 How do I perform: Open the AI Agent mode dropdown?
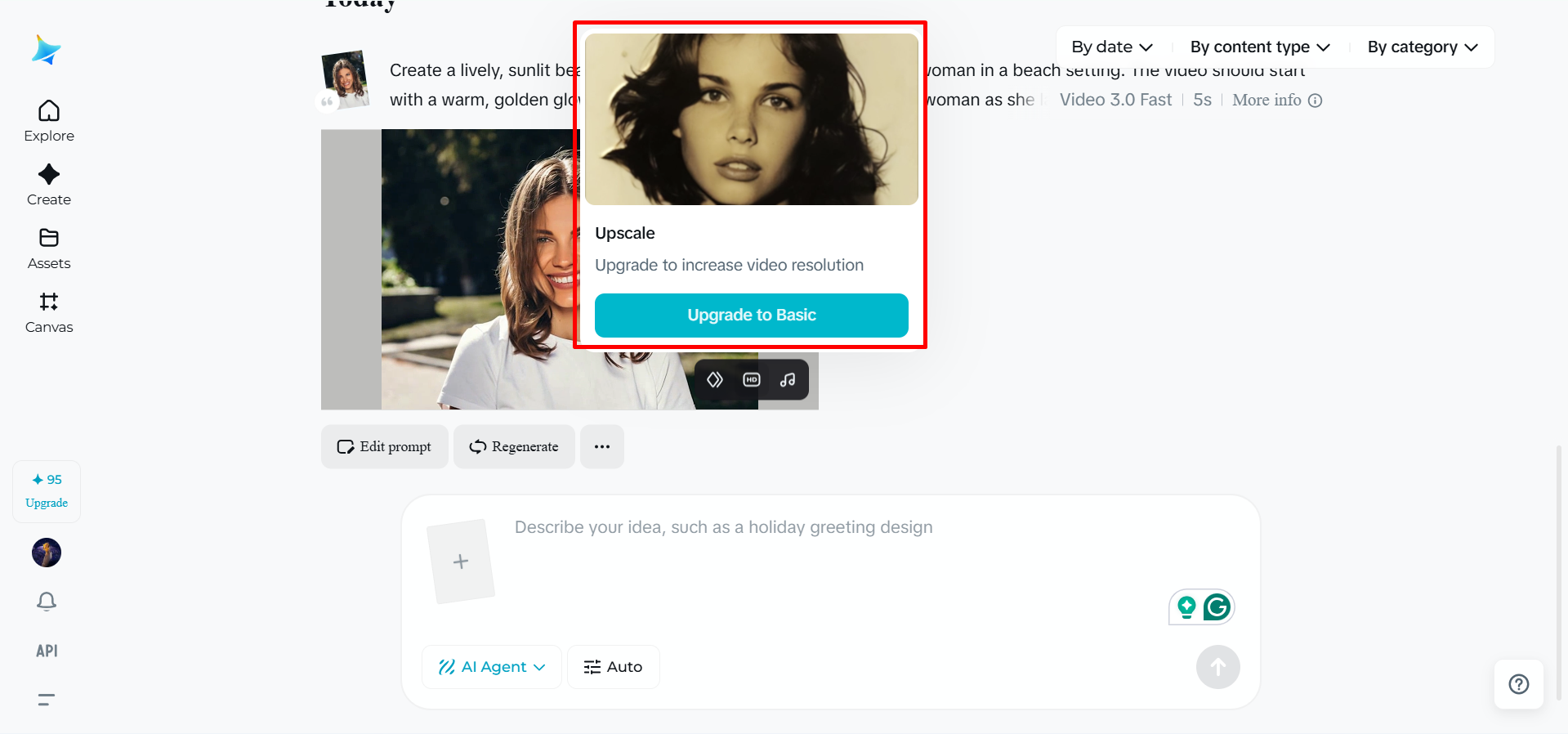pos(492,667)
